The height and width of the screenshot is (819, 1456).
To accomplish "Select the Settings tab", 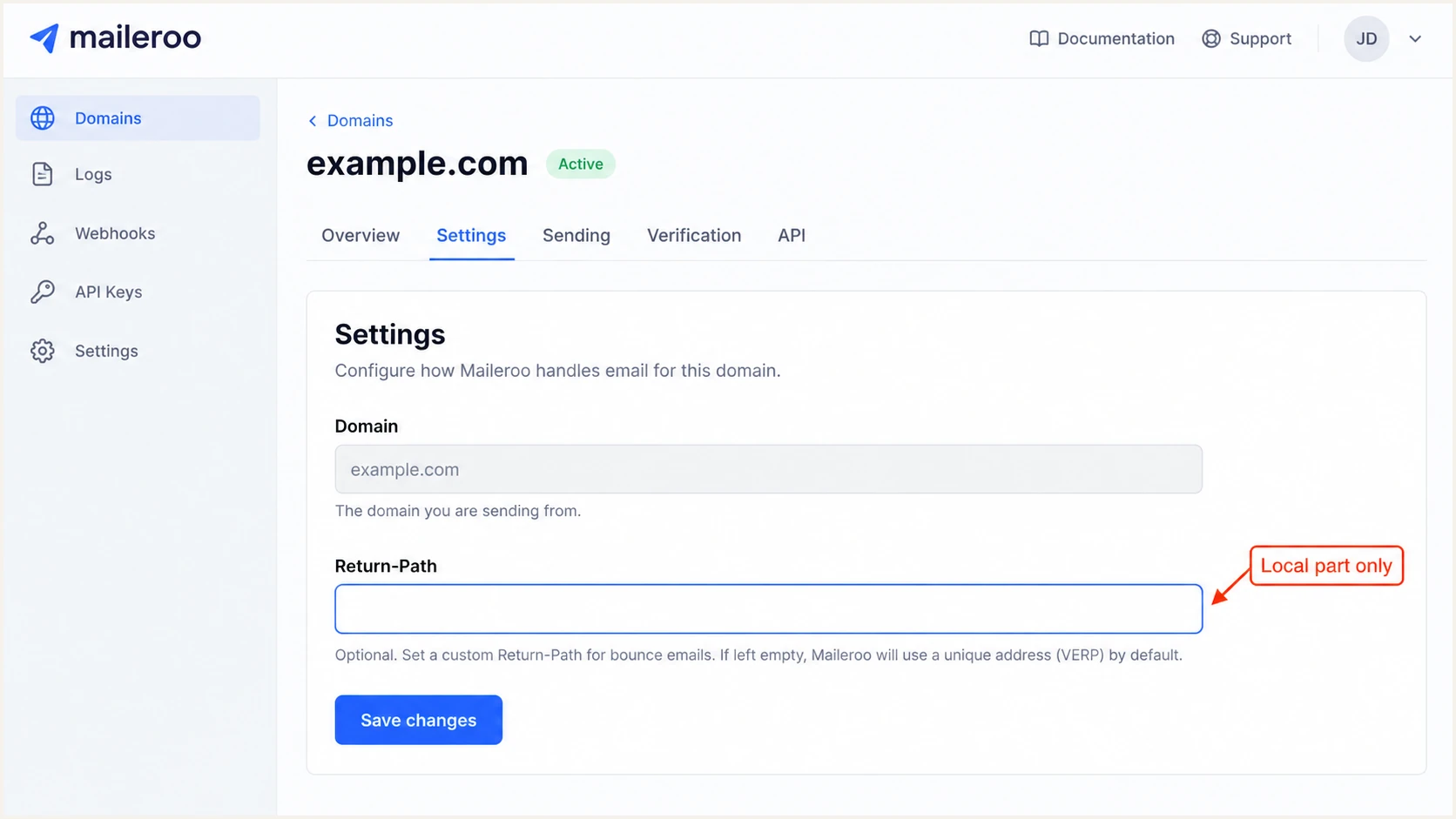I will pos(471,236).
